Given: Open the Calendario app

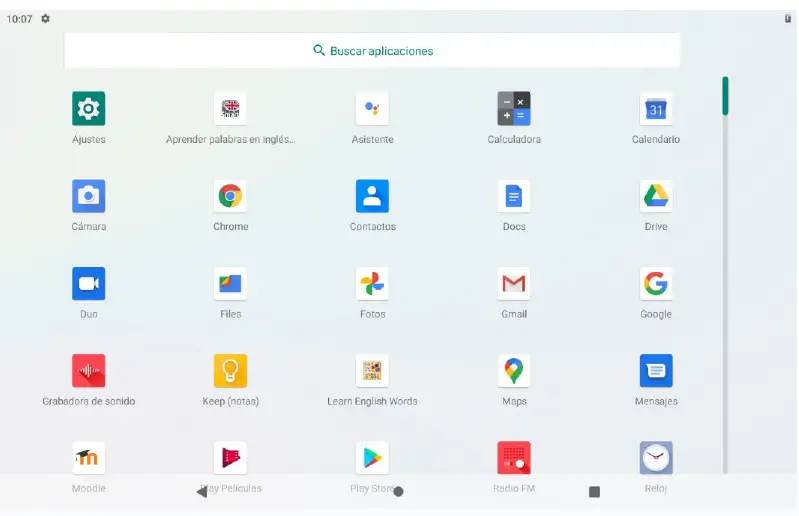Looking at the screenshot, I should tap(656, 108).
